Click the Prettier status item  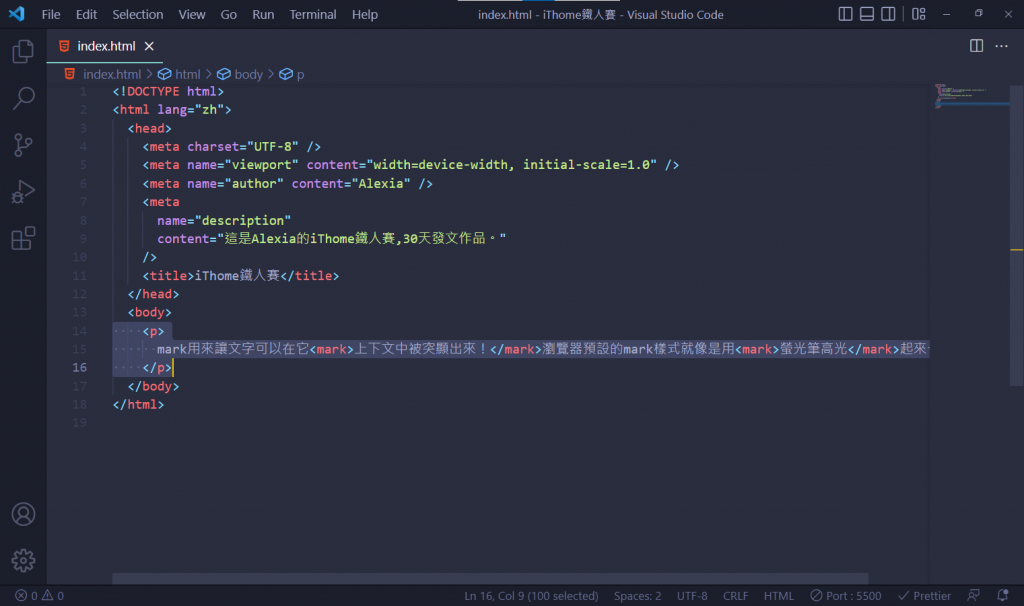click(x=924, y=596)
